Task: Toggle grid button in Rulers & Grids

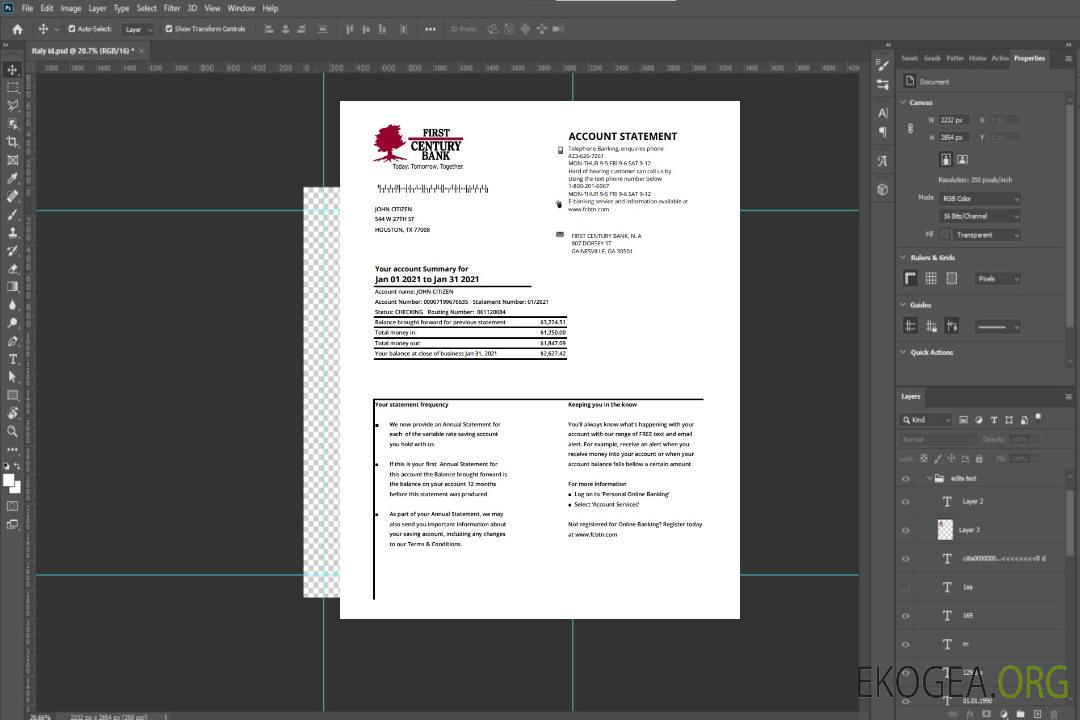Action: pos(931,278)
